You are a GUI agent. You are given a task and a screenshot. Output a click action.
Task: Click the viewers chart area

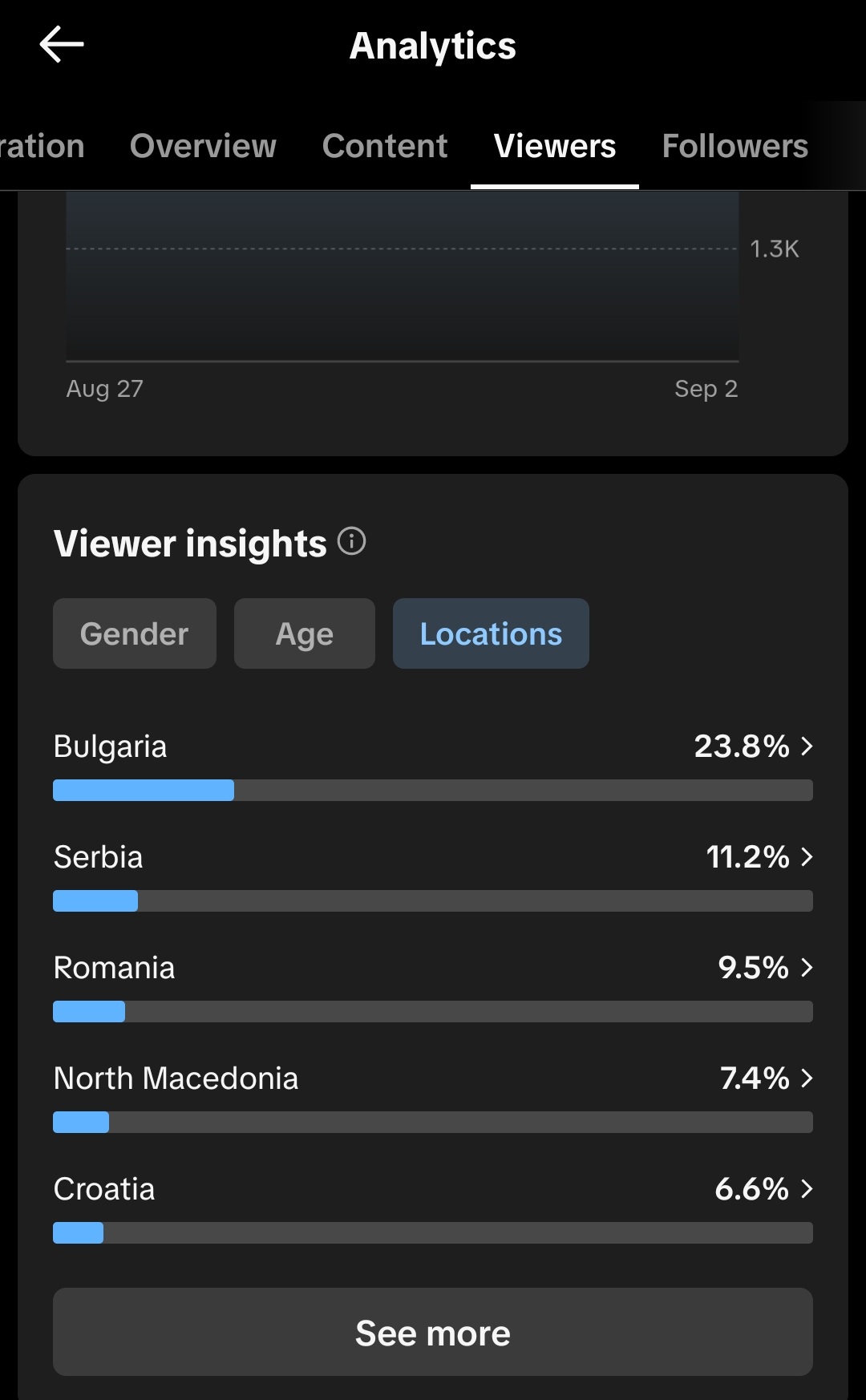403,277
